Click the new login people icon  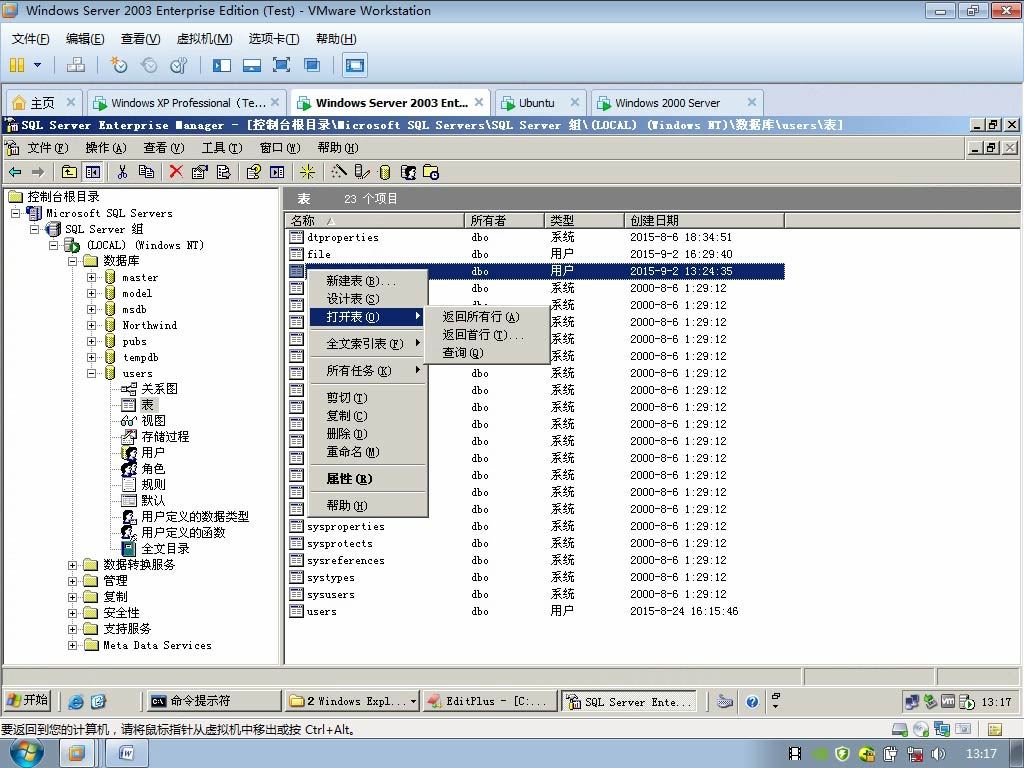408,172
